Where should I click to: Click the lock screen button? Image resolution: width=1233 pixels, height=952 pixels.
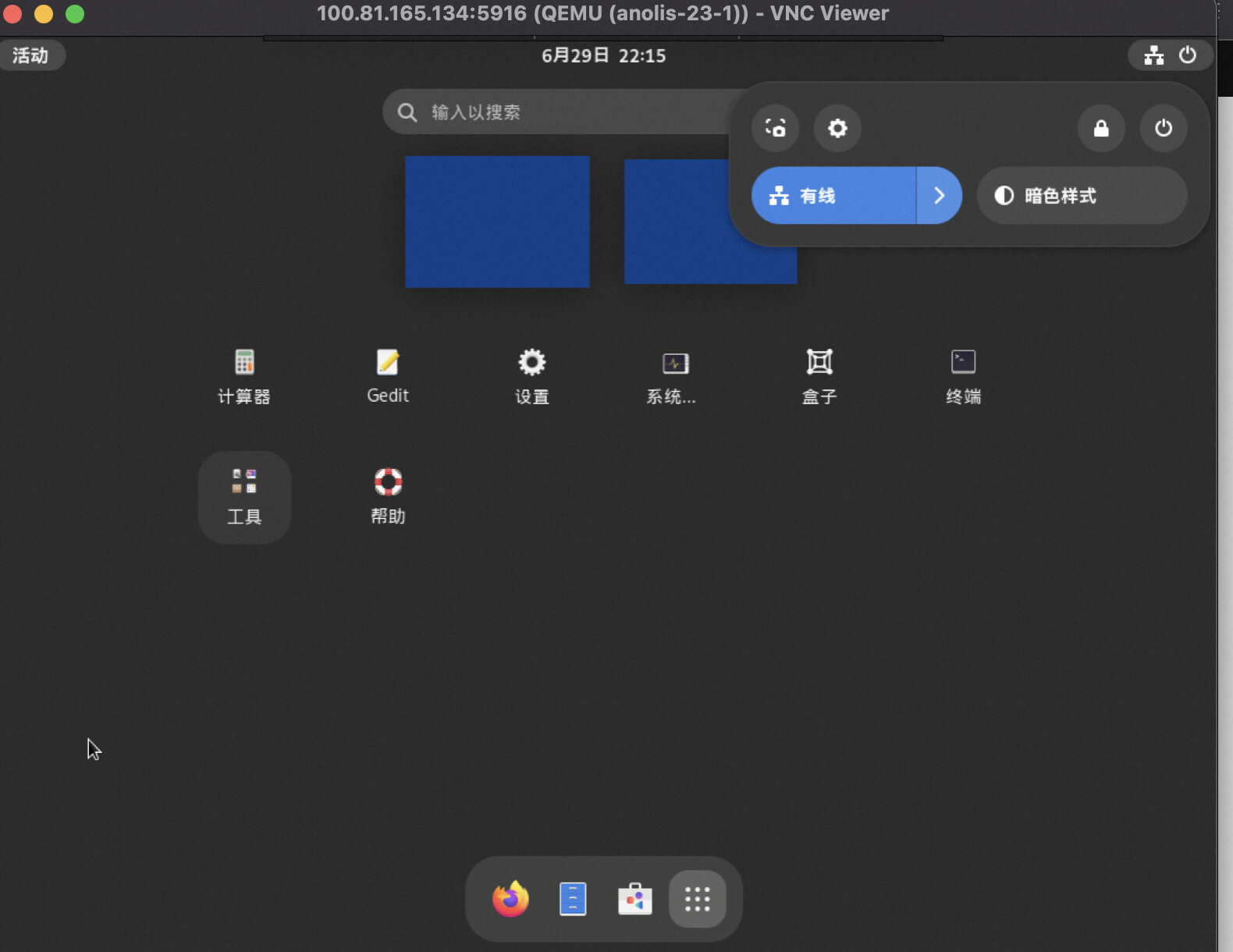pyautogui.click(x=1101, y=128)
